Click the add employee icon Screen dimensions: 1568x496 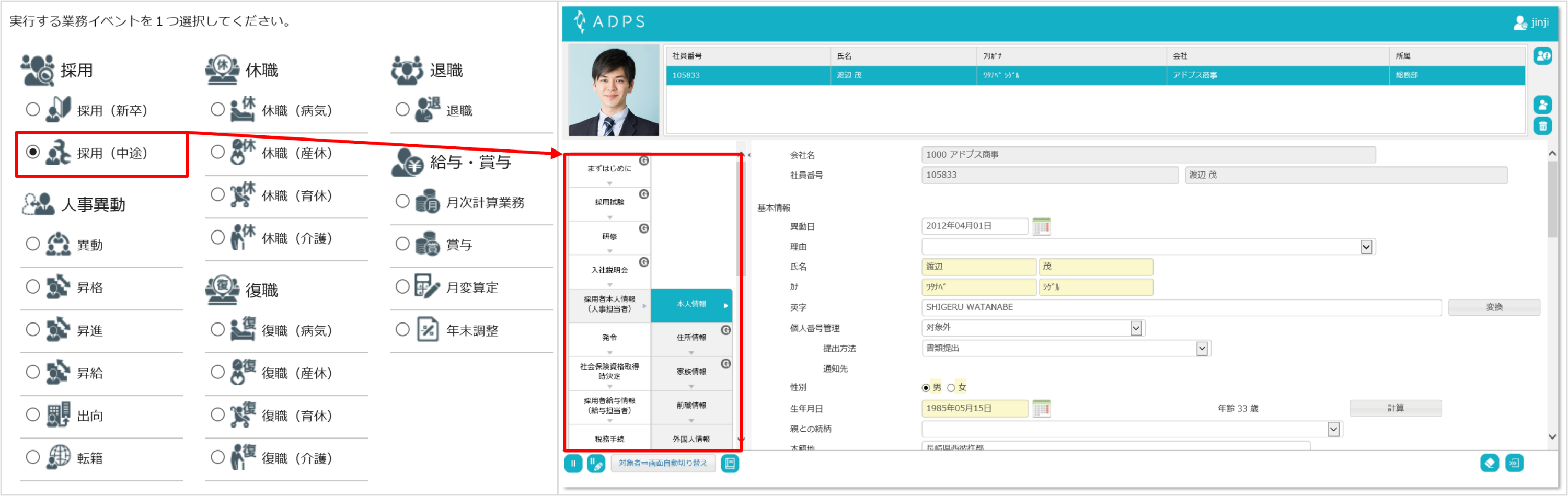tap(1542, 104)
